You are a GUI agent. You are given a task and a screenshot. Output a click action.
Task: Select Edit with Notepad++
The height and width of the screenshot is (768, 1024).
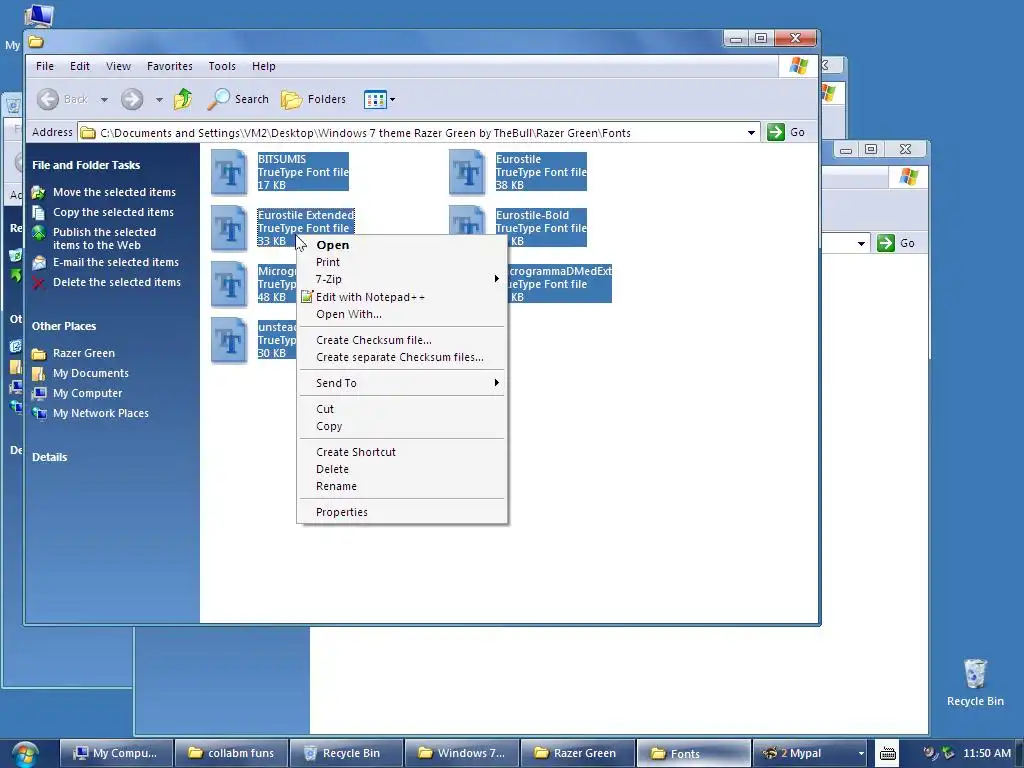coord(402,296)
